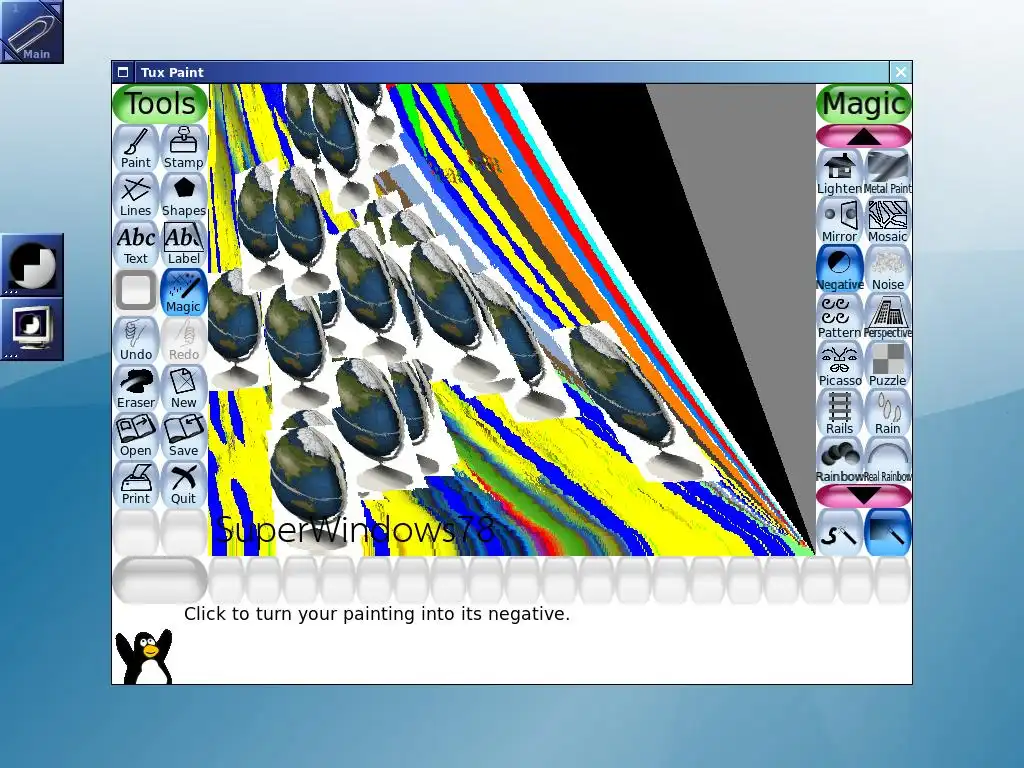The width and height of the screenshot is (1024, 768).
Task: Select the Puzzle magic effect
Action: point(888,365)
